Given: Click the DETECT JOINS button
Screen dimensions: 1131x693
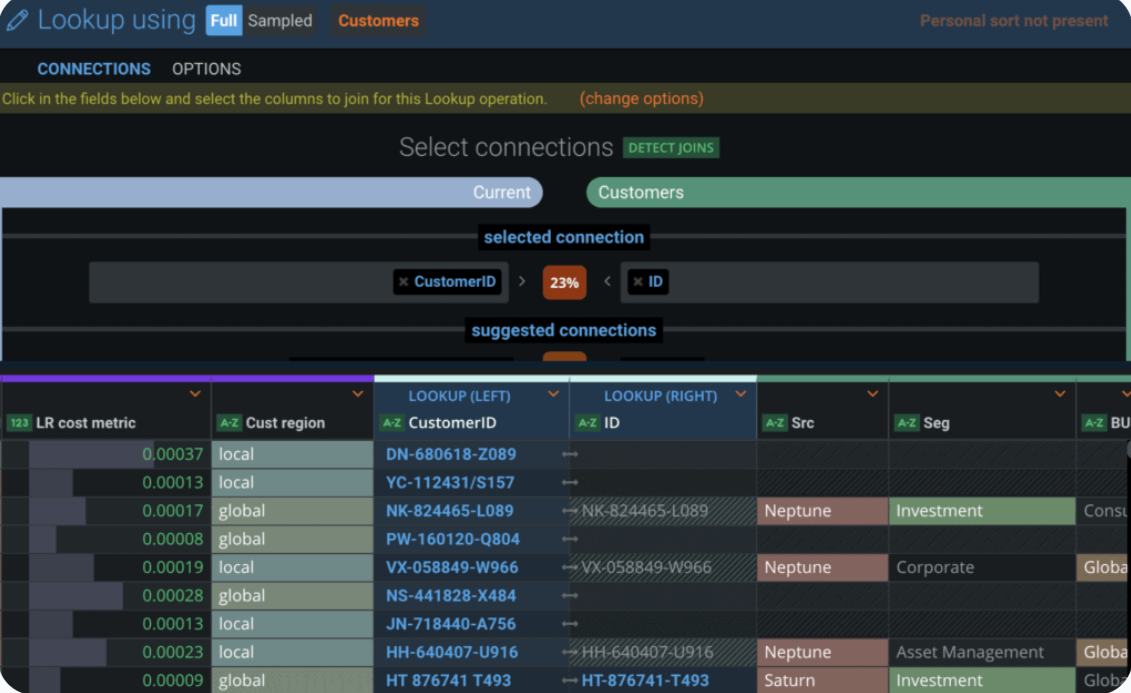Looking at the screenshot, I should point(671,148).
